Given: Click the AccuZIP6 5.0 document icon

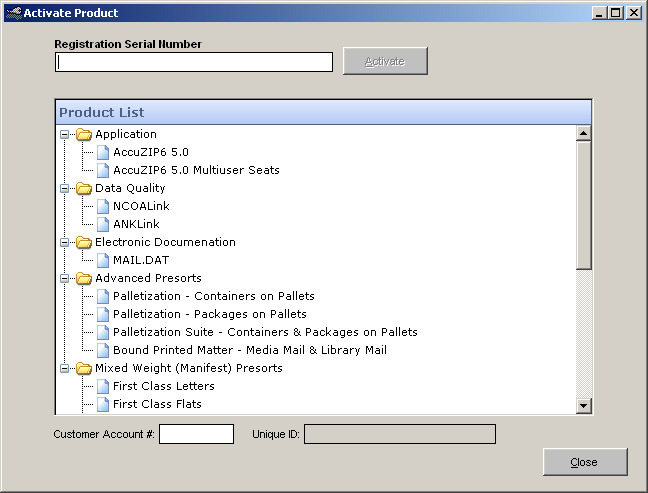Looking at the screenshot, I should pos(102,152).
